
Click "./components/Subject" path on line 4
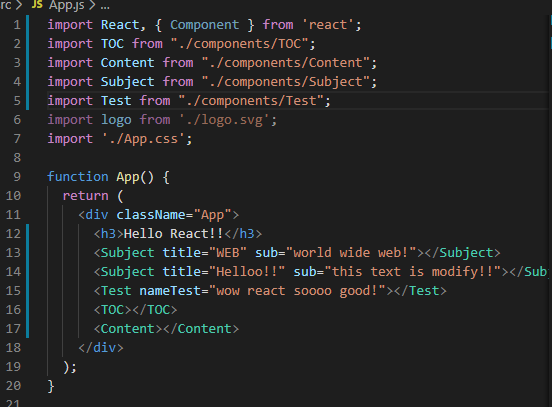pyautogui.click(x=286, y=82)
